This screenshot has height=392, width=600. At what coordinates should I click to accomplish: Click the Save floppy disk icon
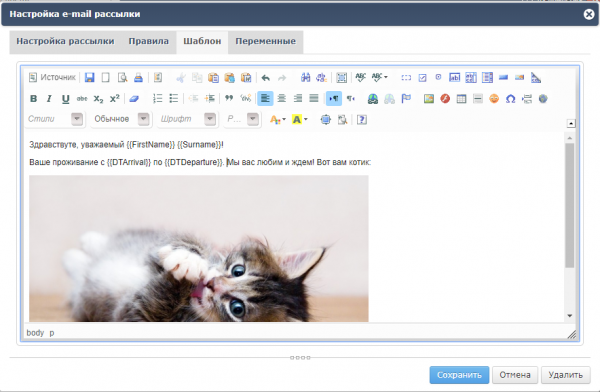(90, 78)
